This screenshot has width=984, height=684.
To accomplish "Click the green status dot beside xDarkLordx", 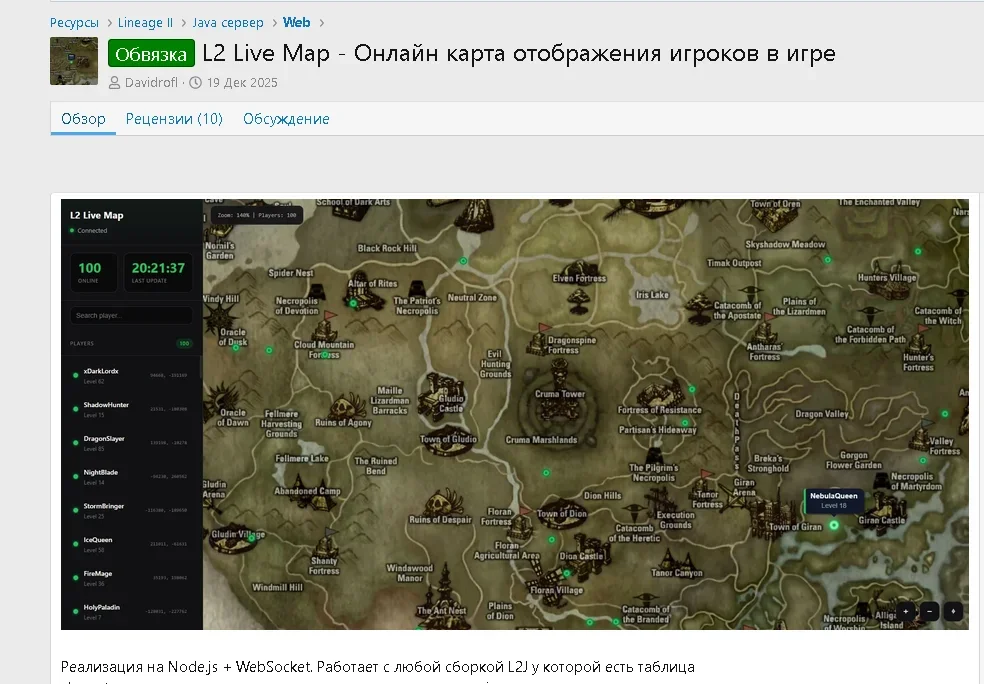I will [75, 375].
